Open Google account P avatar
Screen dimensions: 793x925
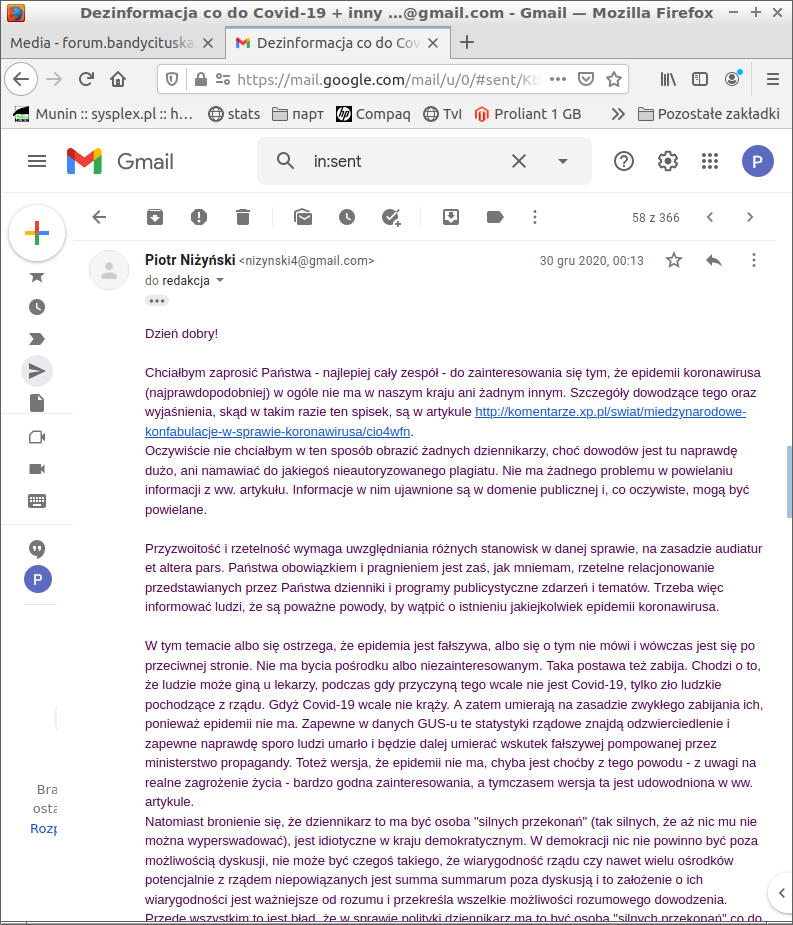tap(758, 161)
